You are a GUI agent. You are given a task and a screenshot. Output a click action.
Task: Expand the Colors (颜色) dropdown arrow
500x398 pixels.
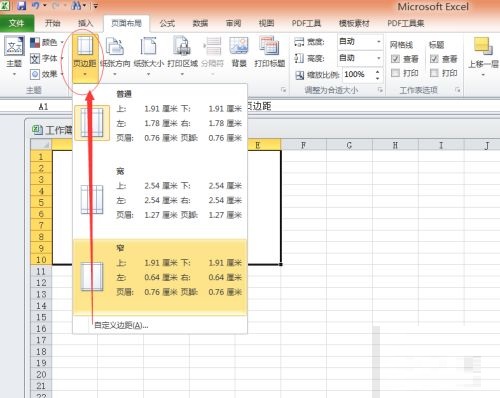tap(62, 42)
